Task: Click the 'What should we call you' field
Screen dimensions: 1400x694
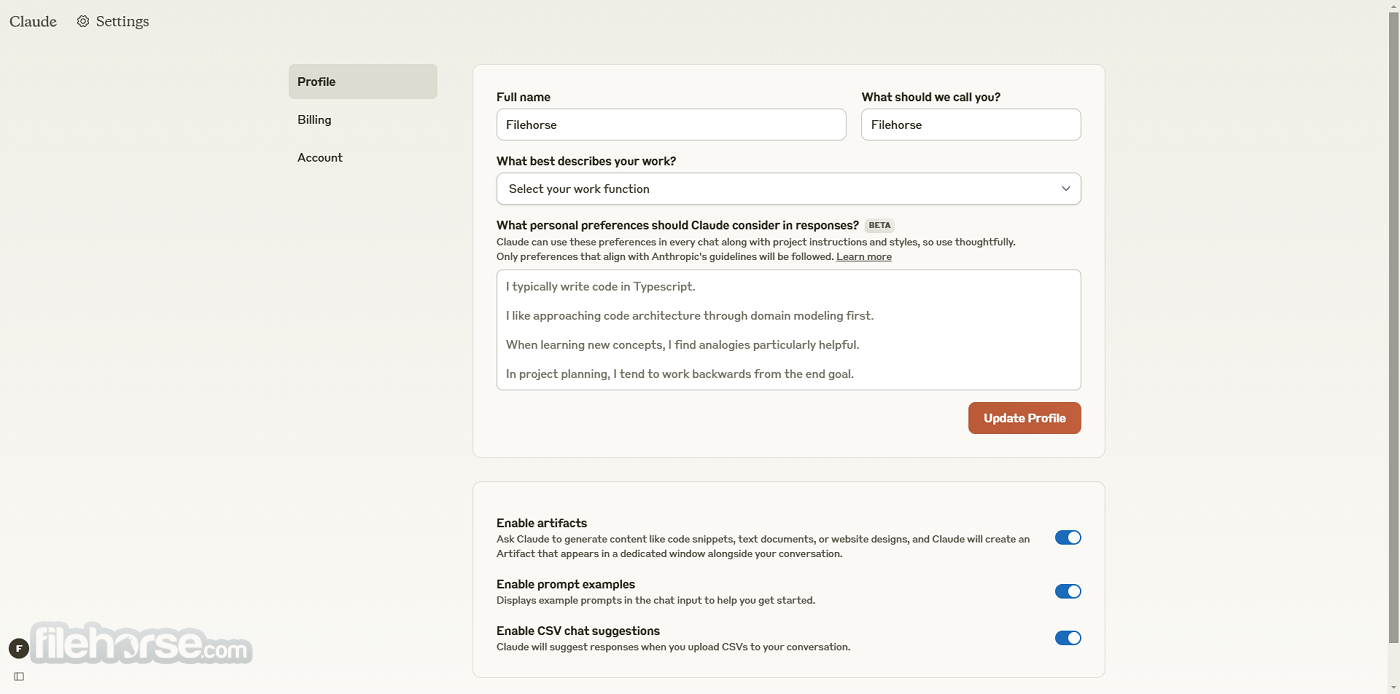Action: [x=971, y=125]
